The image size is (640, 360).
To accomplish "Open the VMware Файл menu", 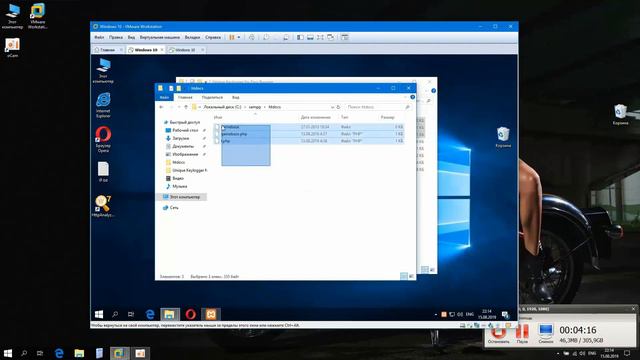I will click(99, 37).
